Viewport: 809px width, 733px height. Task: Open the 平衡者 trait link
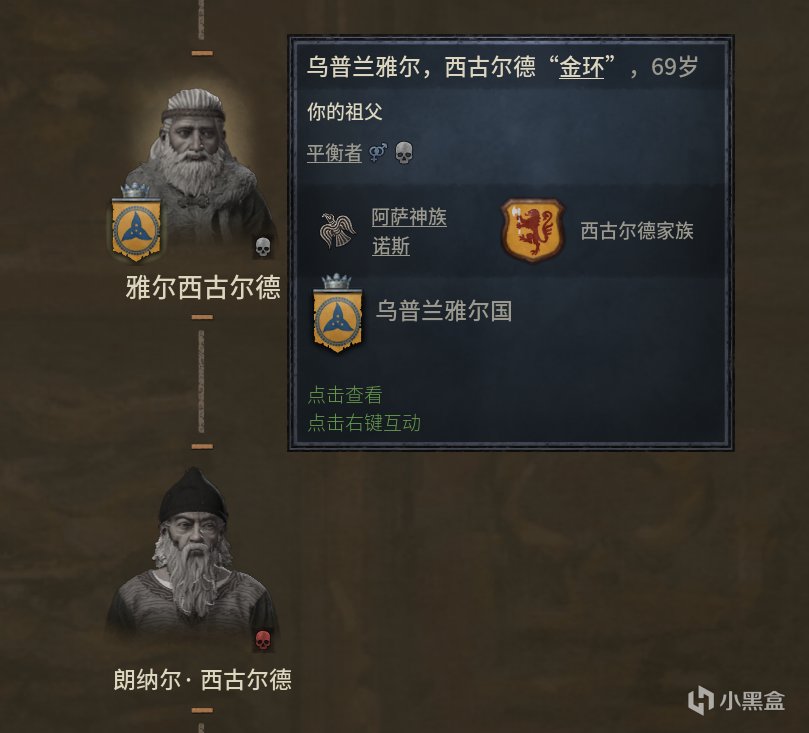pyautogui.click(x=334, y=153)
